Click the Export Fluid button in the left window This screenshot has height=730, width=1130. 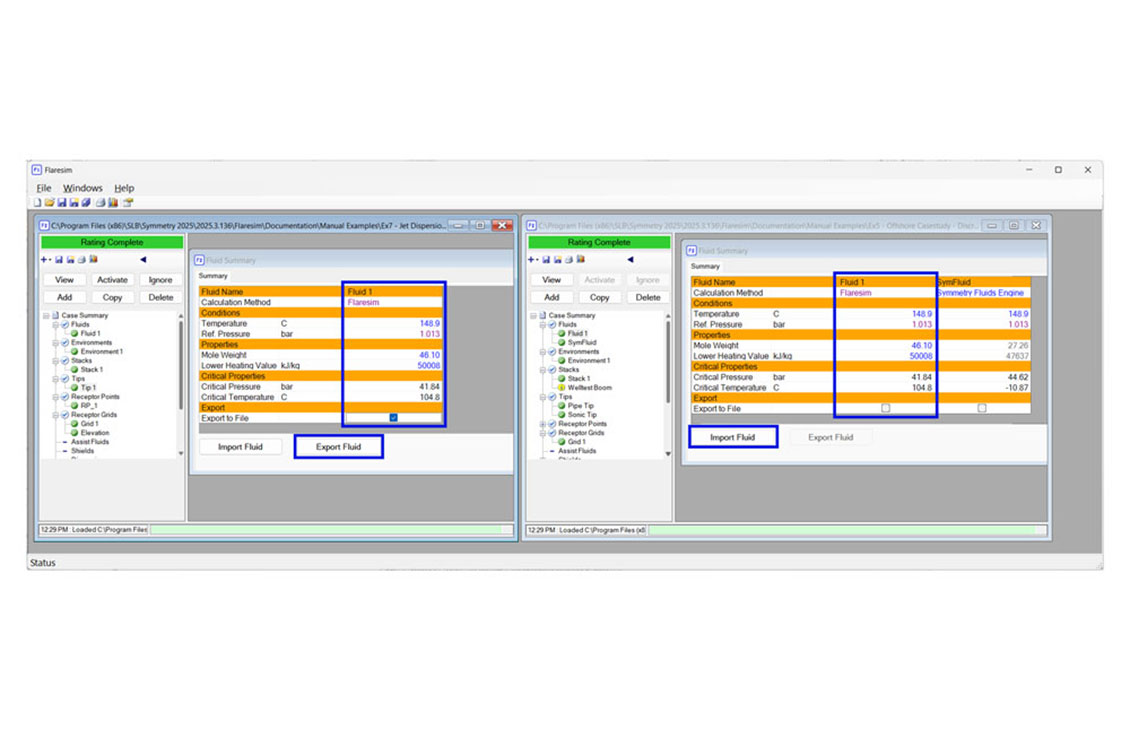[339, 447]
